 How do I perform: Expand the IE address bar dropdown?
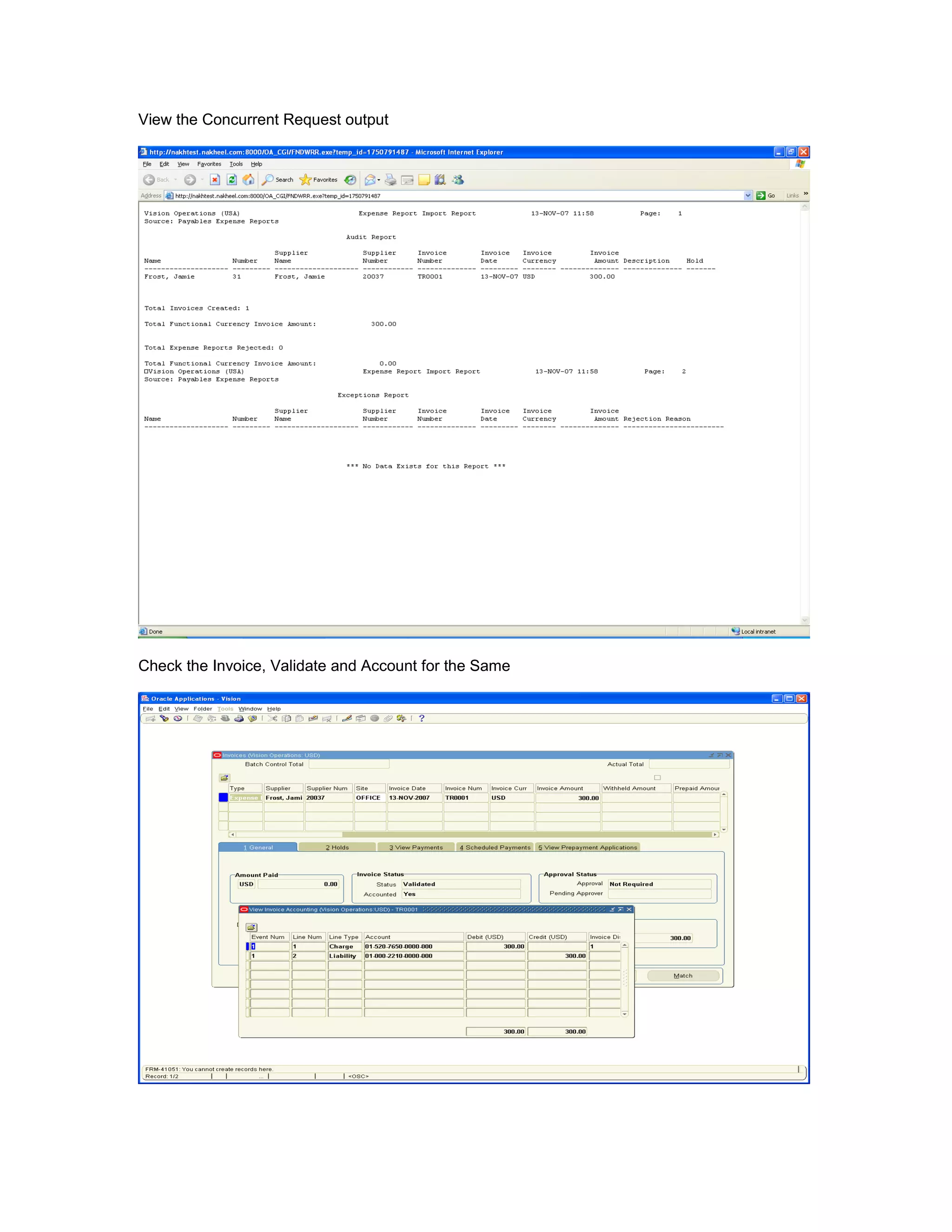click(x=748, y=196)
